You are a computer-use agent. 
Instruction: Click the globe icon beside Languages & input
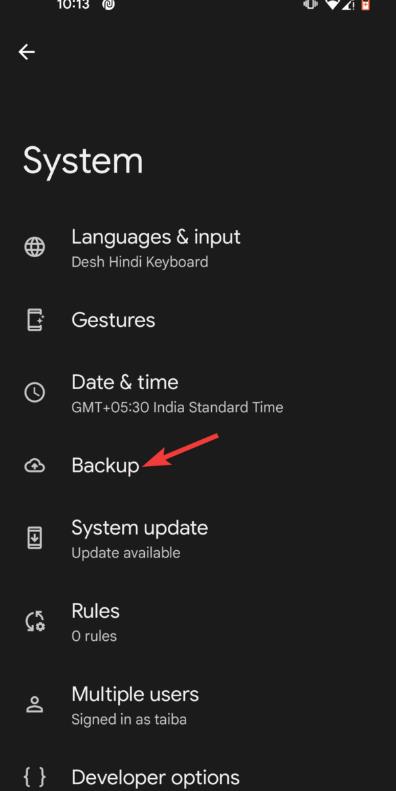point(35,248)
